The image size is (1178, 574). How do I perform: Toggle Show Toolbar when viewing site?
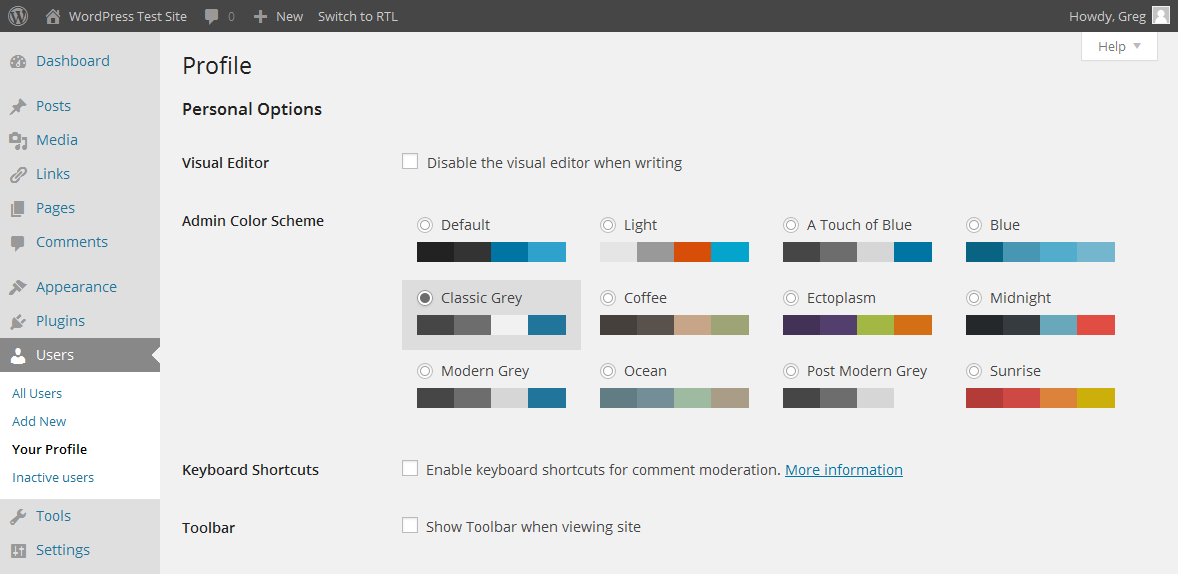[410, 525]
